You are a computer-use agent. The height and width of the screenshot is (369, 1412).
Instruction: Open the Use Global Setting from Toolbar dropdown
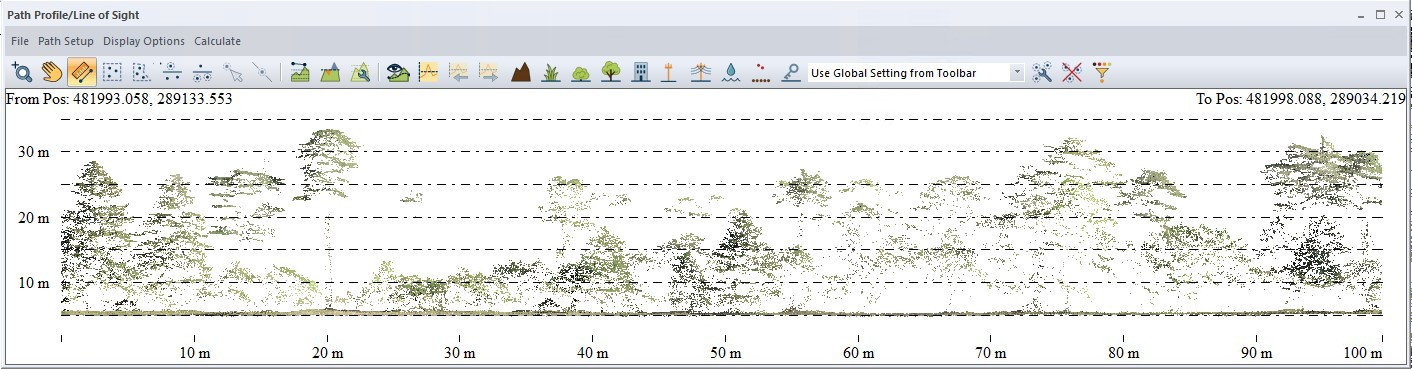point(916,73)
